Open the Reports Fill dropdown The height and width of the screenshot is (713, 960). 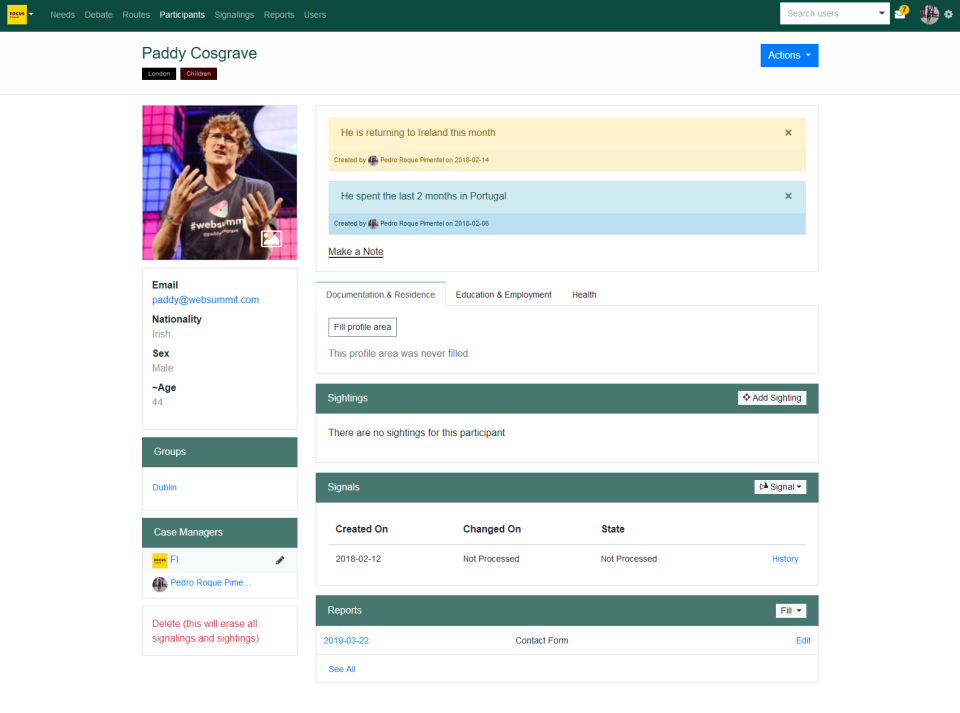[790, 611]
